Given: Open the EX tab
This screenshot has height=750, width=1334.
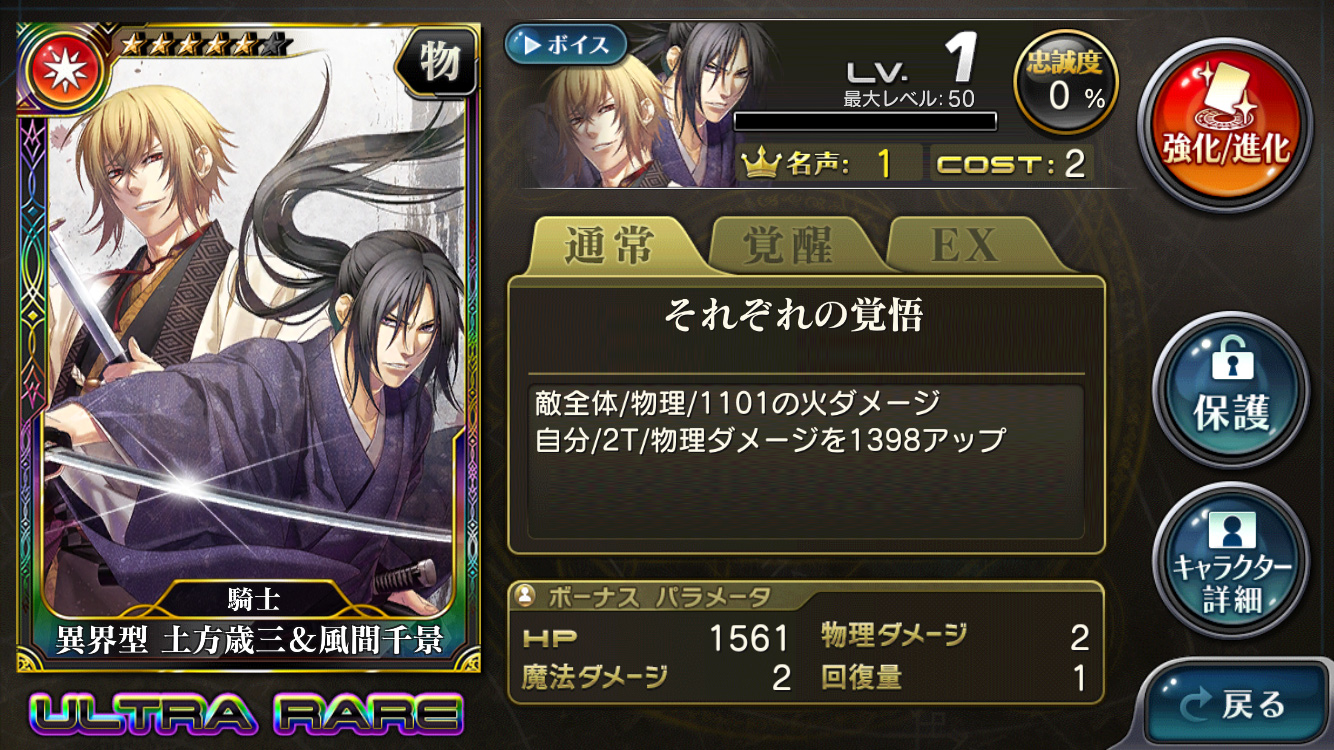Looking at the screenshot, I should [x=965, y=246].
